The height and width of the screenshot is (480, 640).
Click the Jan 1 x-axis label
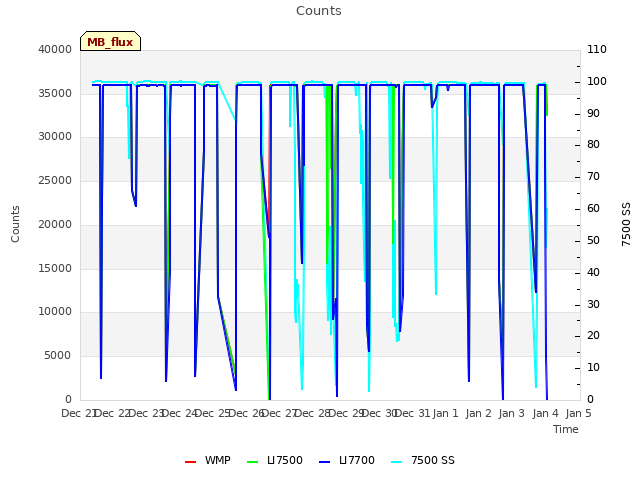tap(445, 413)
